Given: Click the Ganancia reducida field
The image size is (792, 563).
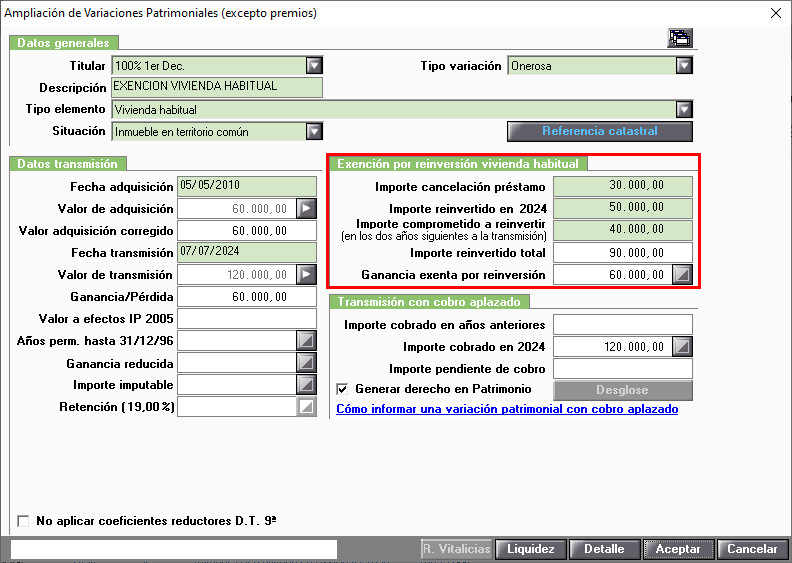Looking at the screenshot, I should click(x=236, y=363).
